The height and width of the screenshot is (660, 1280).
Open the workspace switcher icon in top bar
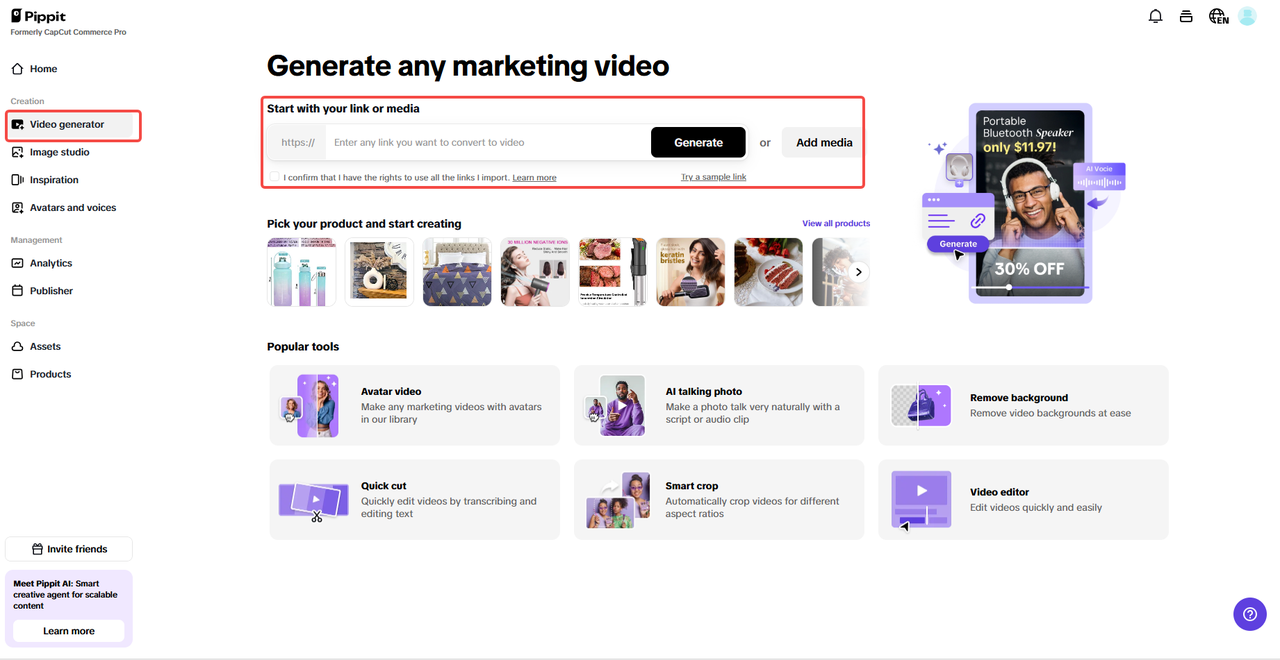click(x=1186, y=16)
